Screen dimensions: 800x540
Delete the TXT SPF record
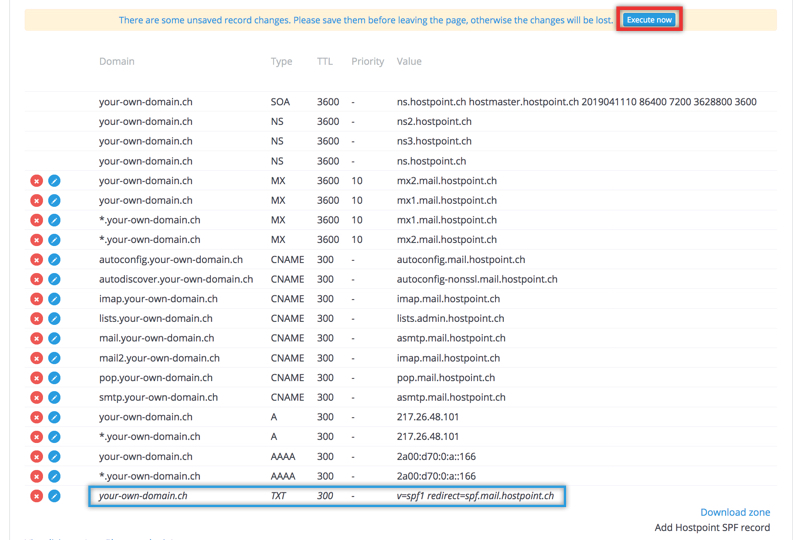[36, 496]
